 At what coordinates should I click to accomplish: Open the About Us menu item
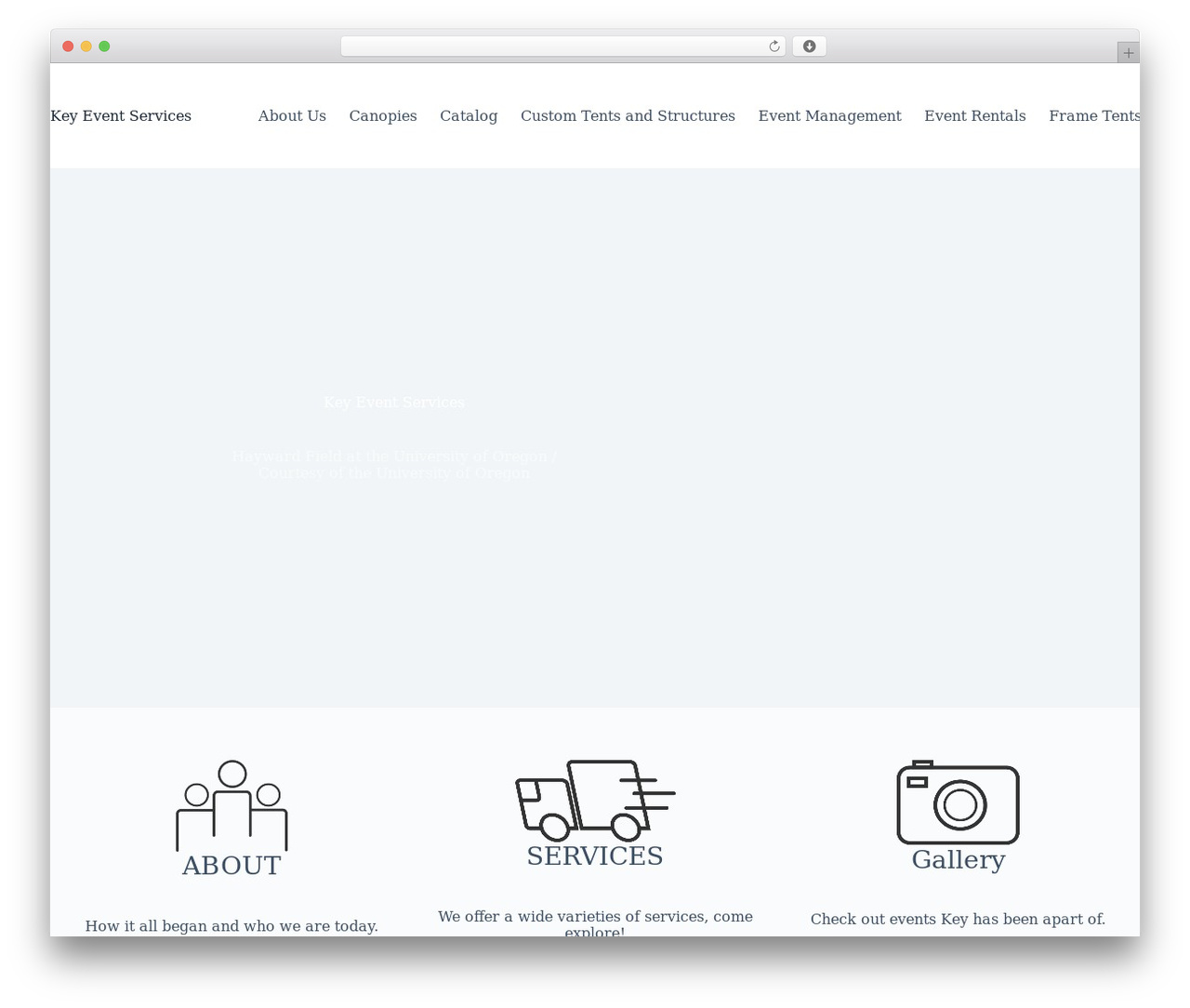click(x=292, y=115)
